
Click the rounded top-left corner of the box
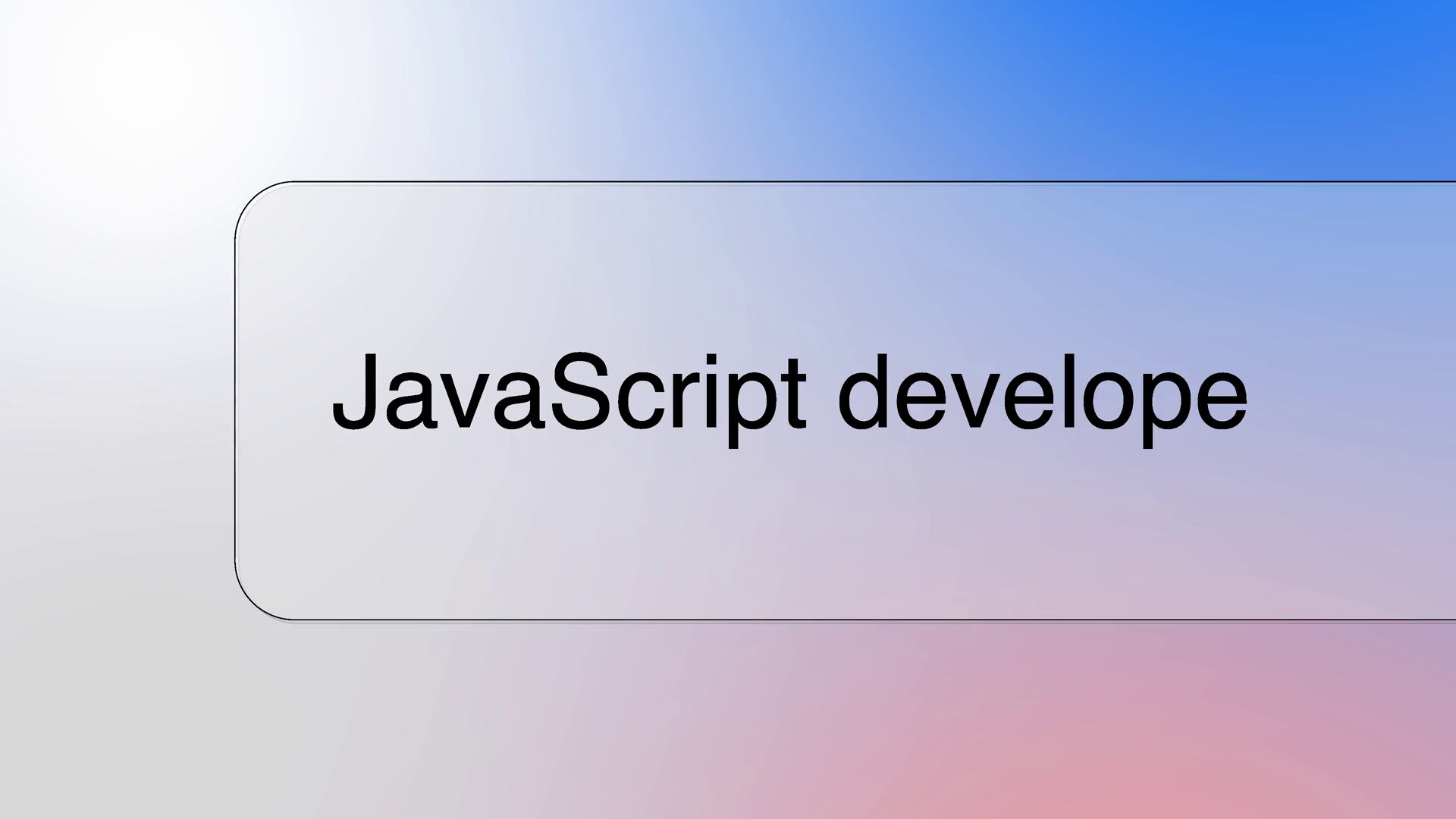pyautogui.click(x=252, y=199)
